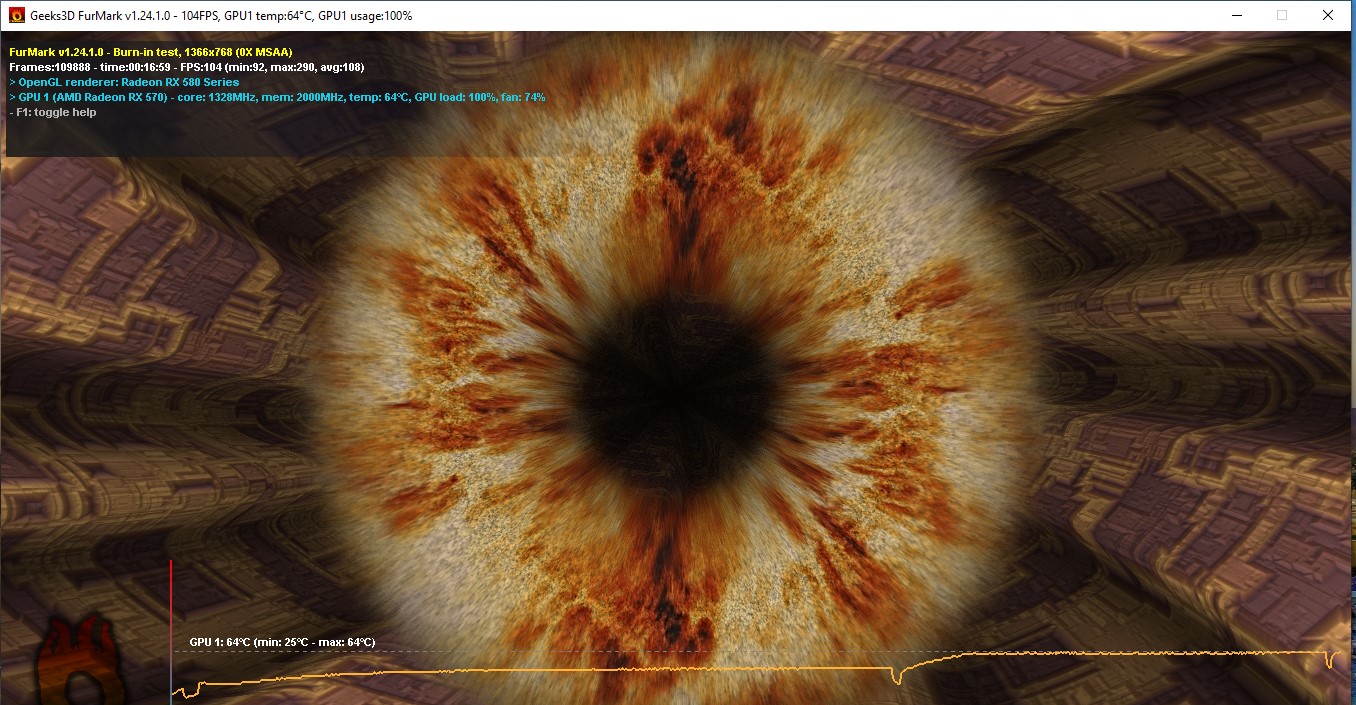Click the 'OpenGL renderer: Radeon RX 580 Series' line
The width and height of the screenshot is (1356, 705).
(x=124, y=82)
